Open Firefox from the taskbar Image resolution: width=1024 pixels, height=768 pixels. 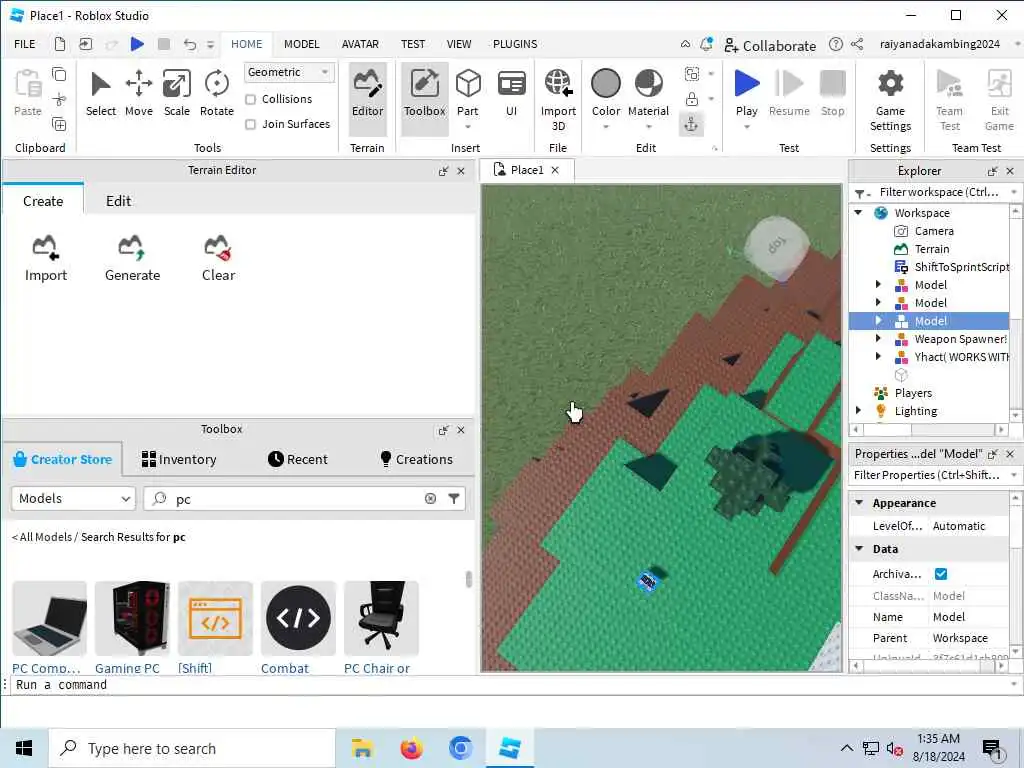411,748
